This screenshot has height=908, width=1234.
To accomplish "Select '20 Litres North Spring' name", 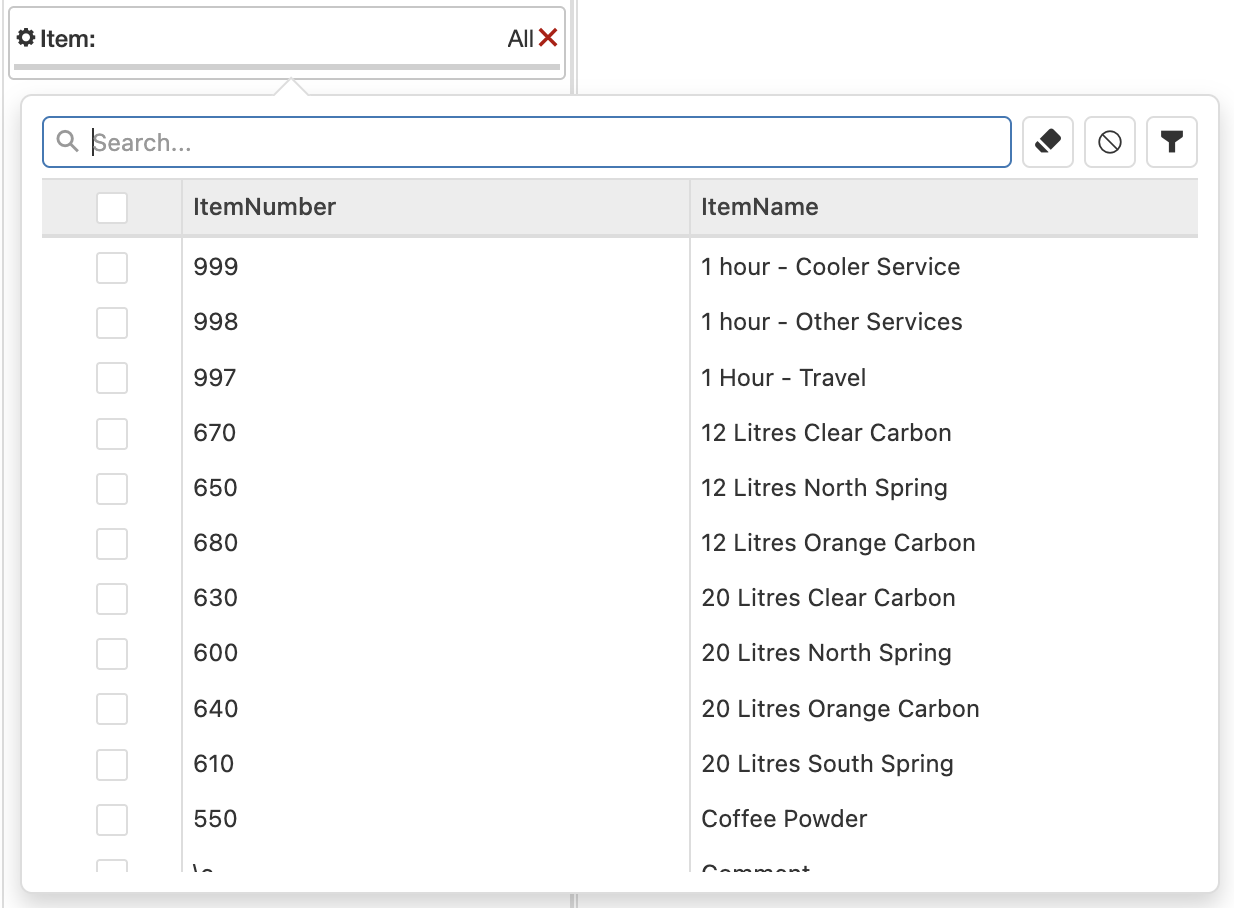I will [x=827, y=653].
